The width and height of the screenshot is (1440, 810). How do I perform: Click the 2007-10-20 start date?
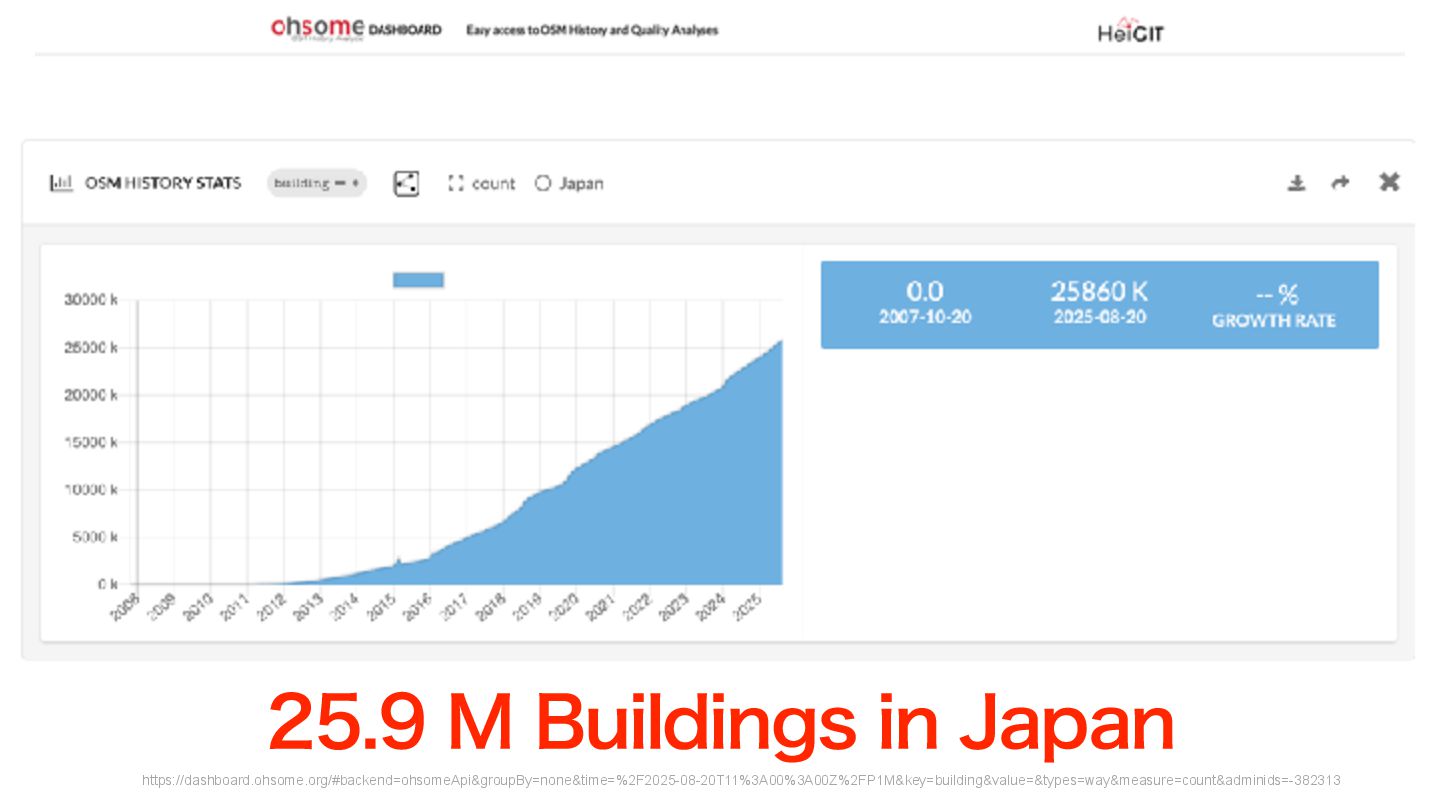tap(925, 317)
